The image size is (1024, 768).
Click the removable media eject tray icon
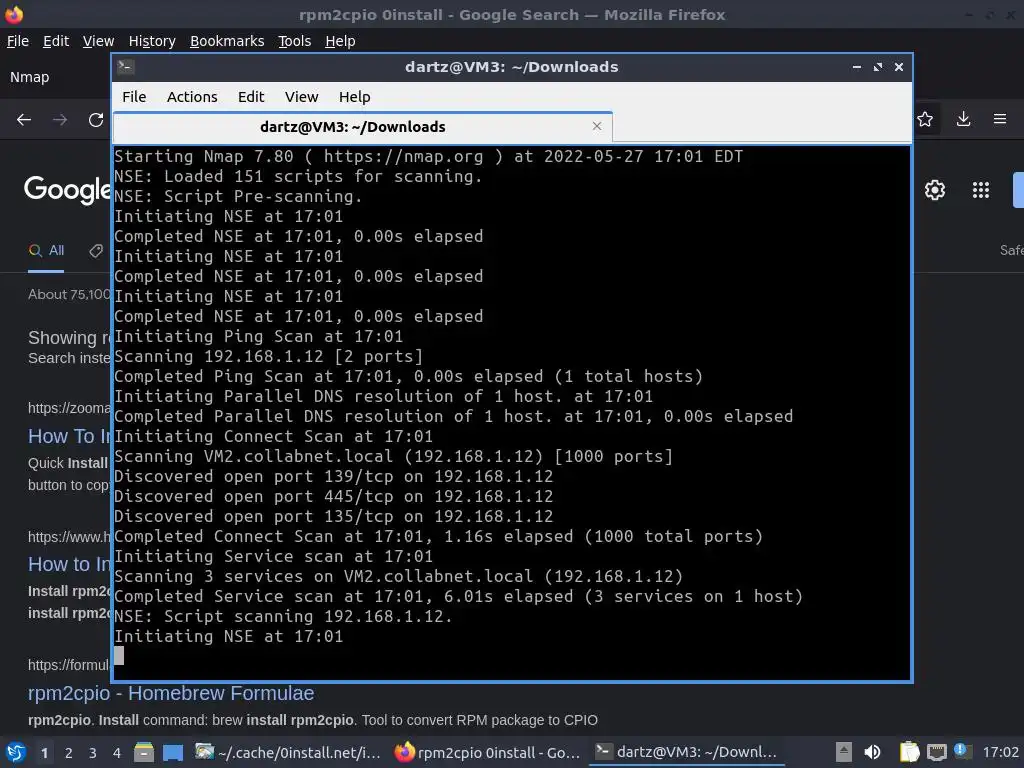point(843,752)
